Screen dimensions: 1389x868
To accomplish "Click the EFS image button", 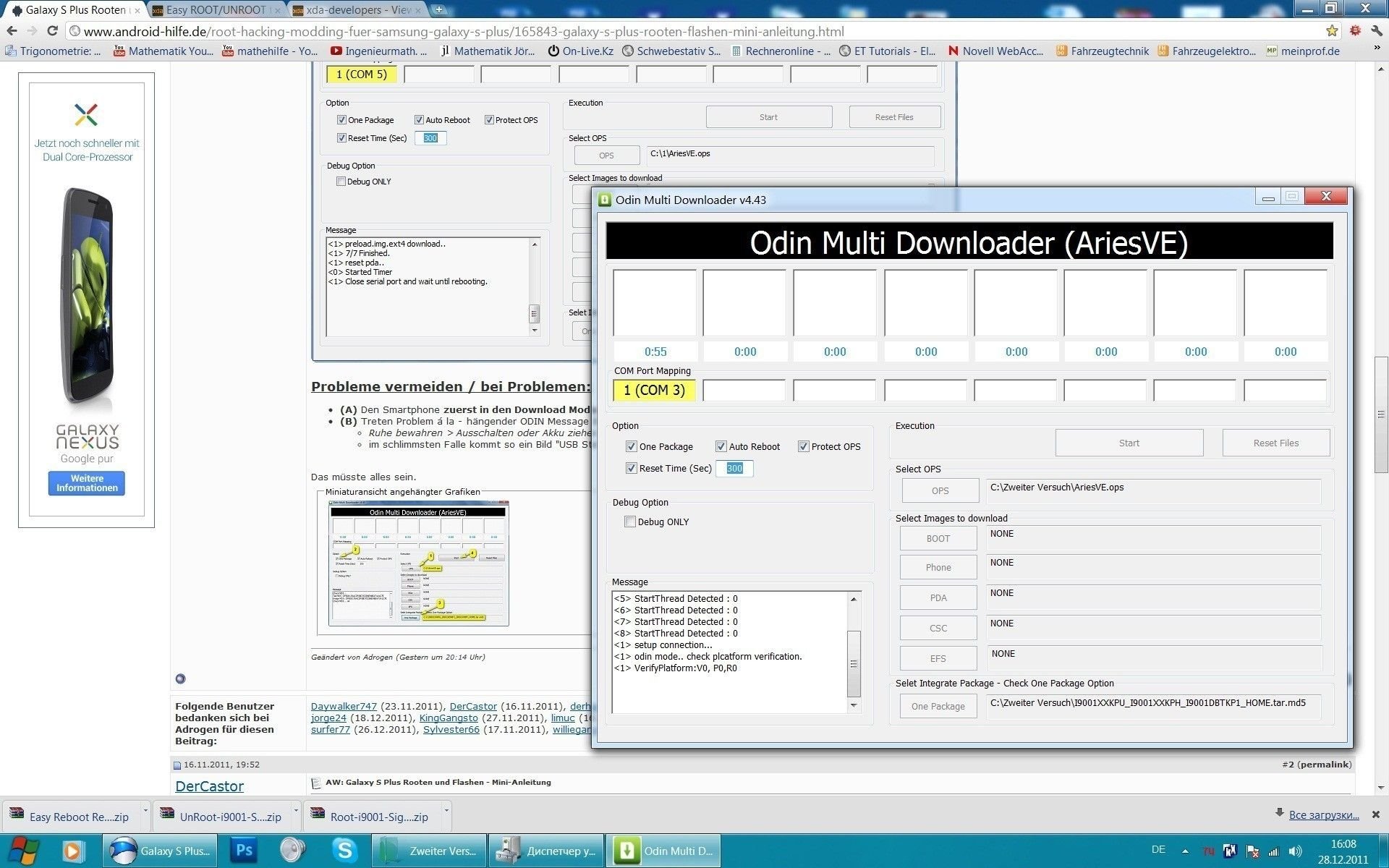I will tap(938, 658).
